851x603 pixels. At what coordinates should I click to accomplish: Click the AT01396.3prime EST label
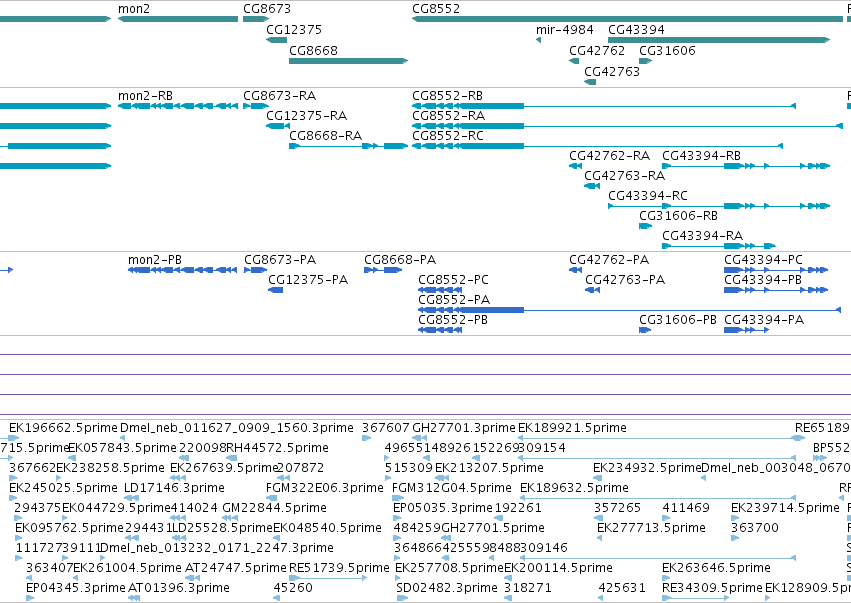pyautogui.click(x=179, y=588)
